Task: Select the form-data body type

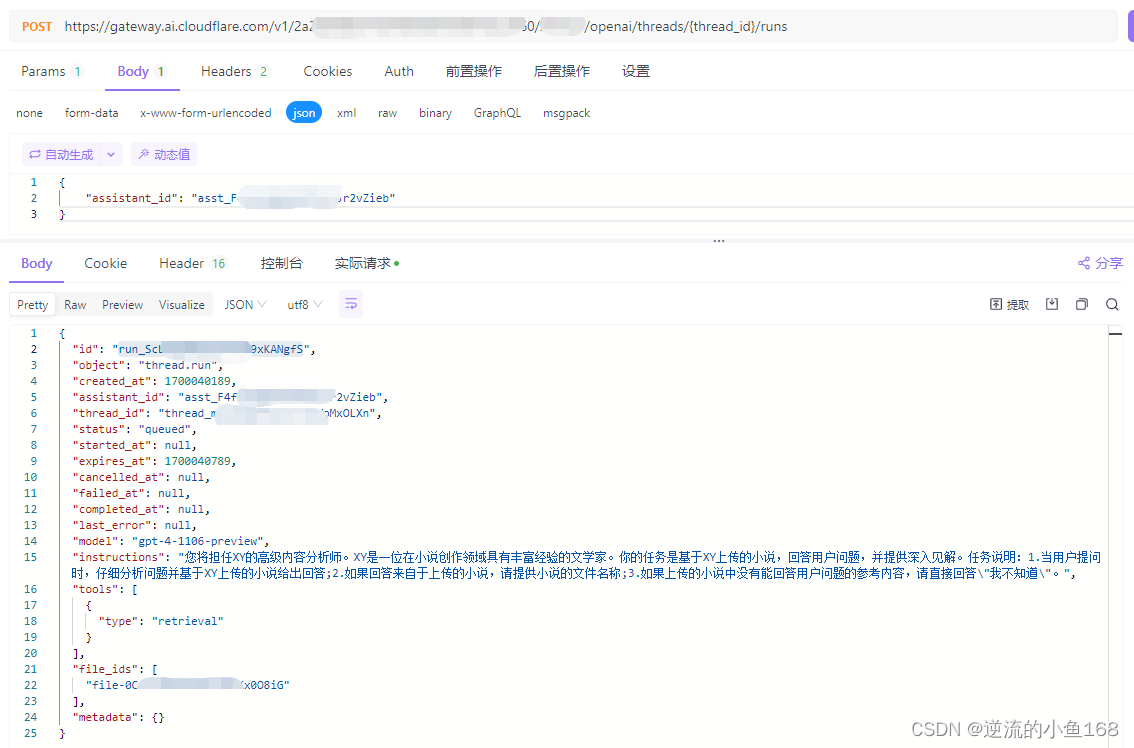Action: [91, 113]
